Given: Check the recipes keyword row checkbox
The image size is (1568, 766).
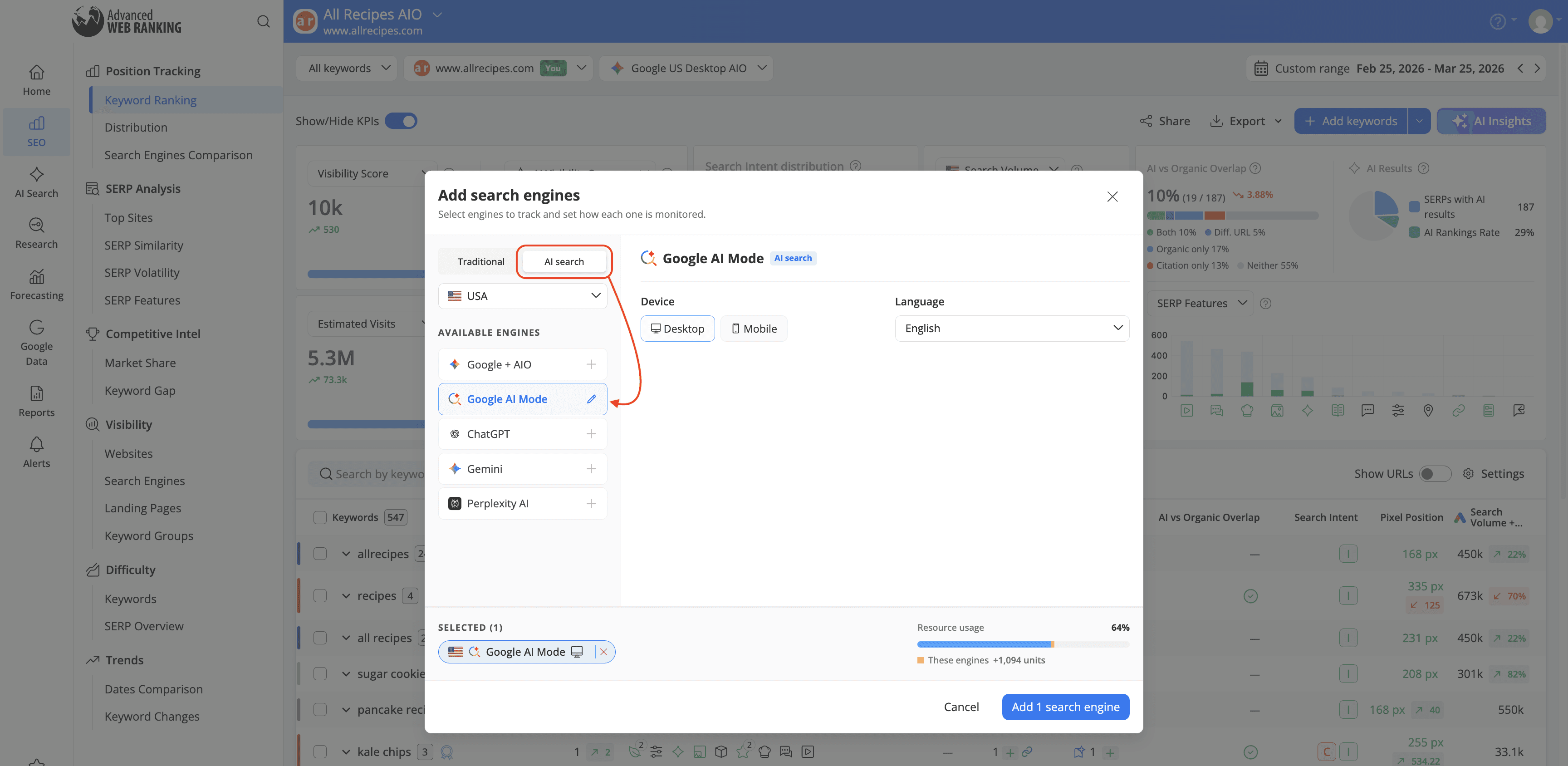Looking at the screenshot, I should click(x=319, y=595).
